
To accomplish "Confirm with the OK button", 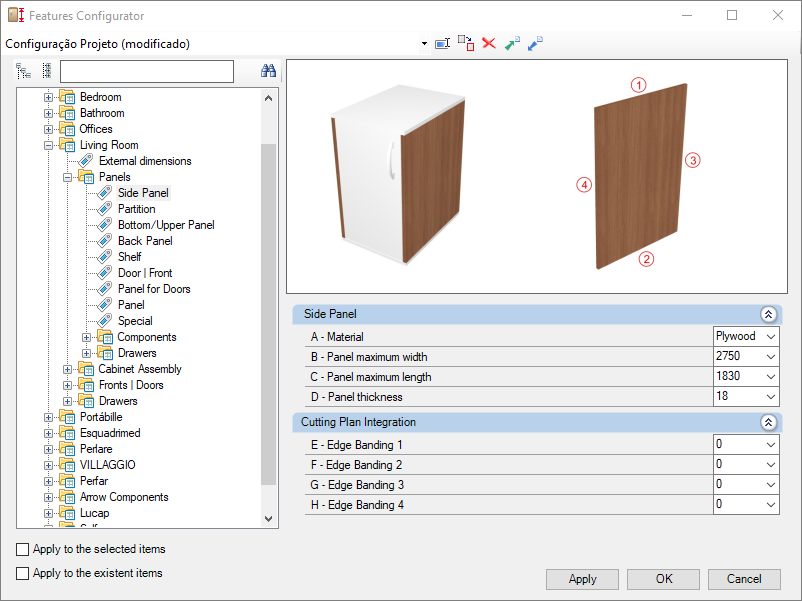I will 663,579.
